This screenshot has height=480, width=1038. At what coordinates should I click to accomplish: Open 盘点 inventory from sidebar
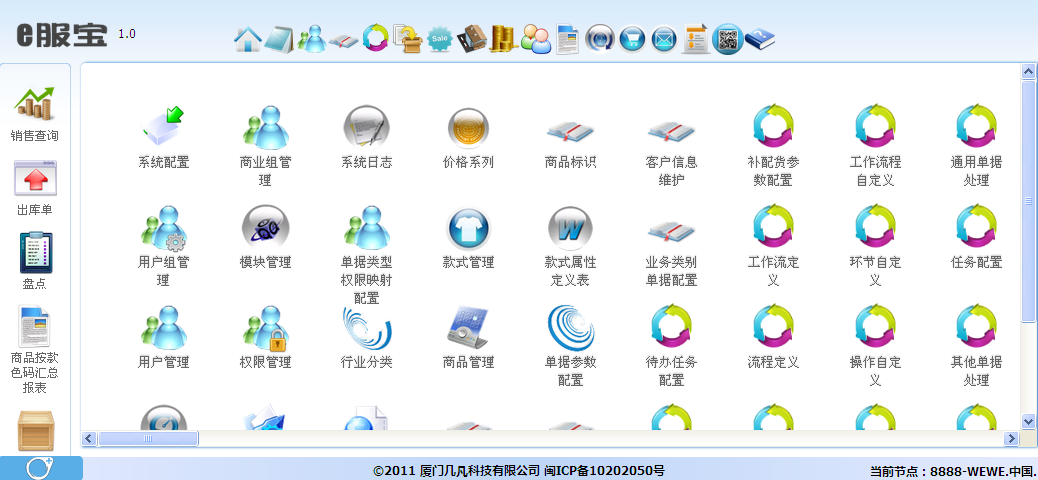35,262
